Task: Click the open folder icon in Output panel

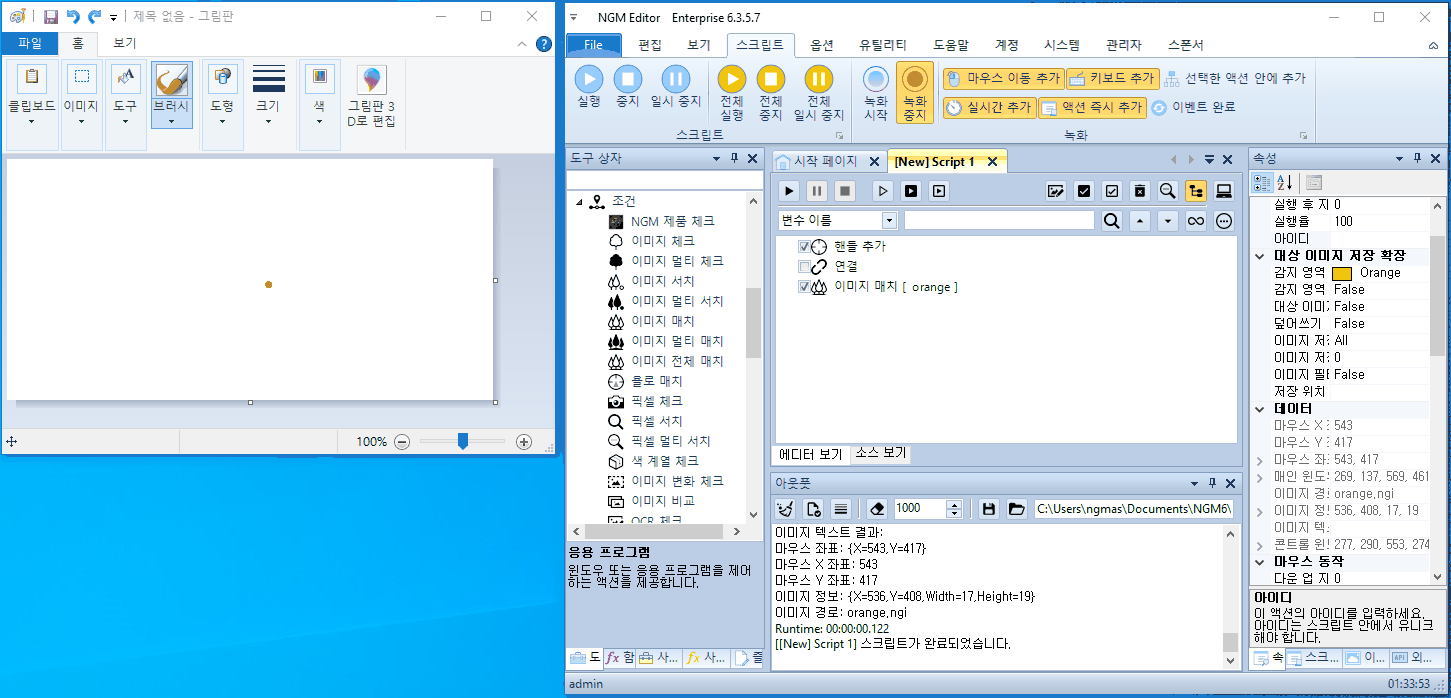Action: pyautogui.click(x=1017, y=509)
